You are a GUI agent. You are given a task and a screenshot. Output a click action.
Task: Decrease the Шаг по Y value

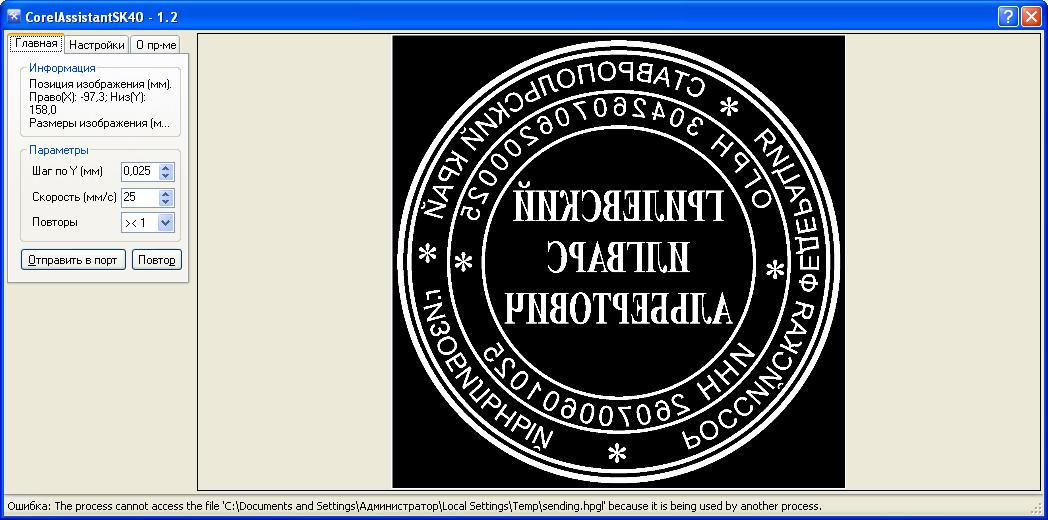click(x=166, y=176)
